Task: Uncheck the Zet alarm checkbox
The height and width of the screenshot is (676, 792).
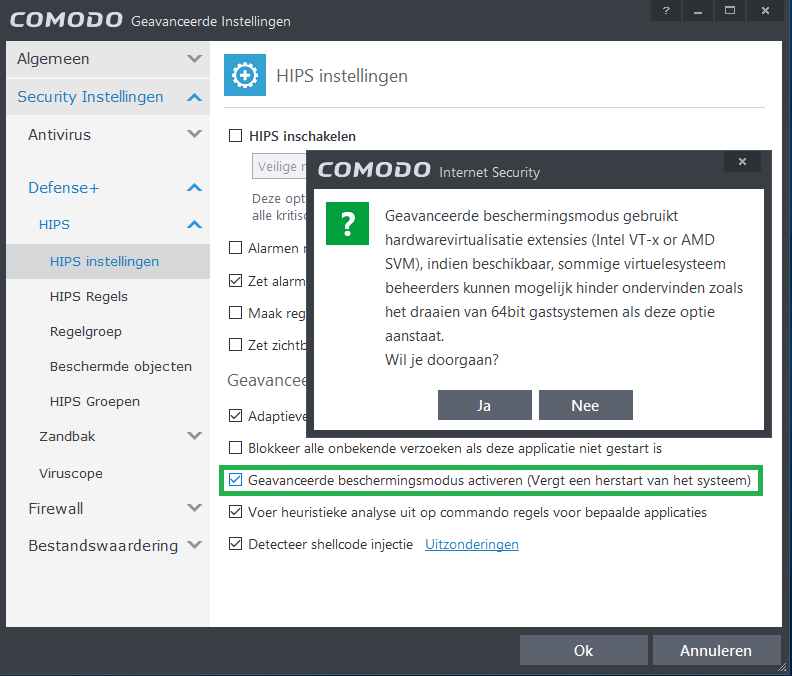Action: (235, 280)
